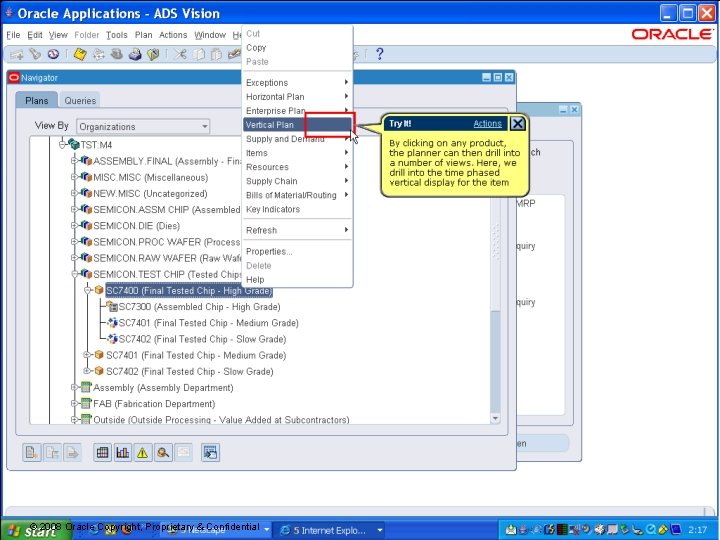The image size is (720, 540).
Task: Open Help entry in context menu
Action: [297, 280]
